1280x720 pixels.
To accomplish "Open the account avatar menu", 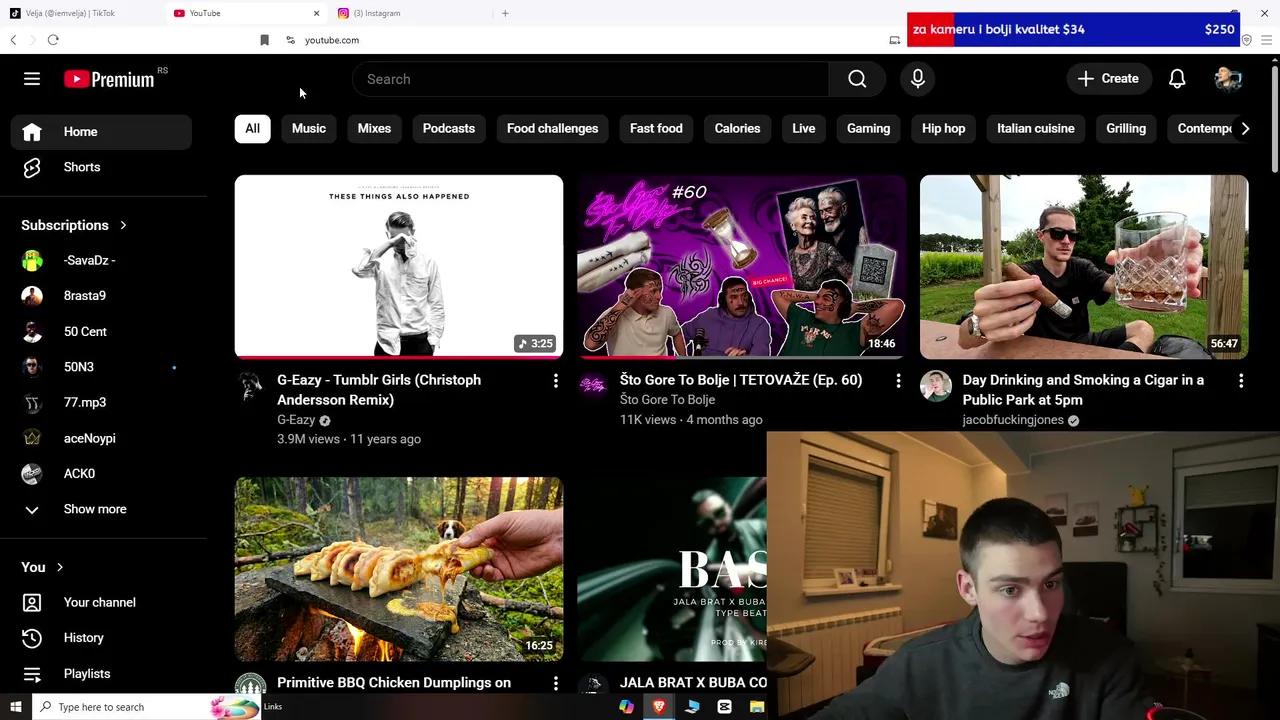I will pyautogui.click(x=1227, y=79).
